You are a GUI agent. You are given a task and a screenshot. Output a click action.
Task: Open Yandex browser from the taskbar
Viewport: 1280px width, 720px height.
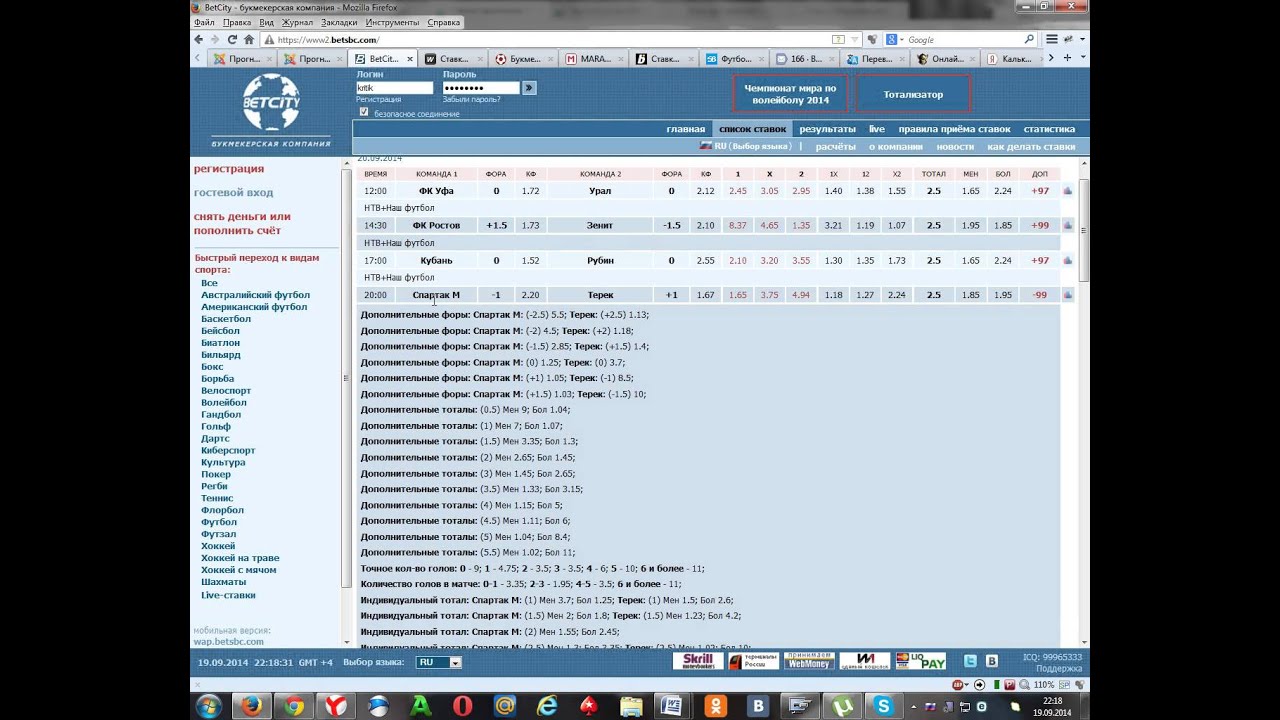coord(336,706)
